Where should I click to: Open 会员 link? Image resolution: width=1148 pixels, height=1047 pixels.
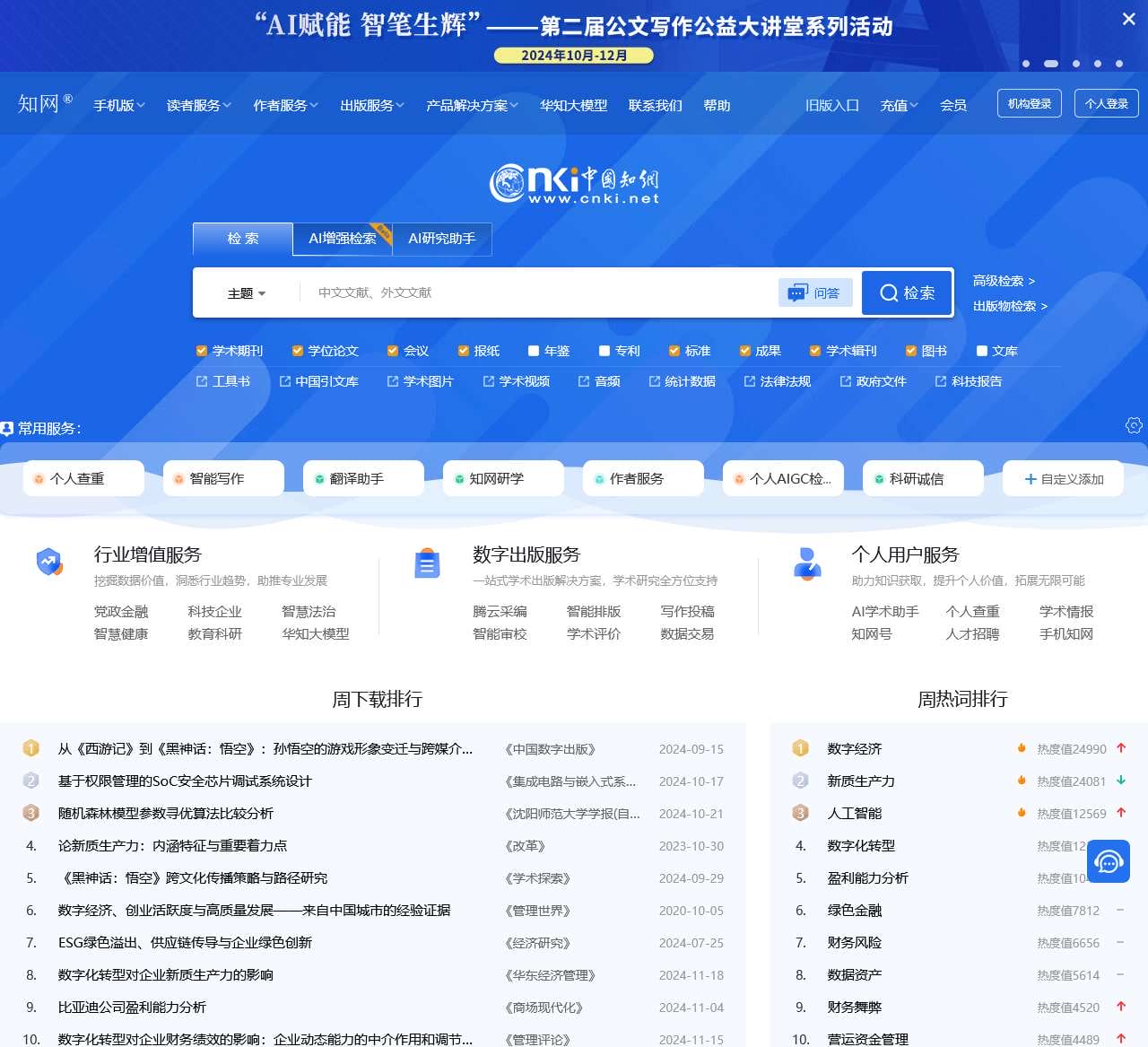[953, 105]
